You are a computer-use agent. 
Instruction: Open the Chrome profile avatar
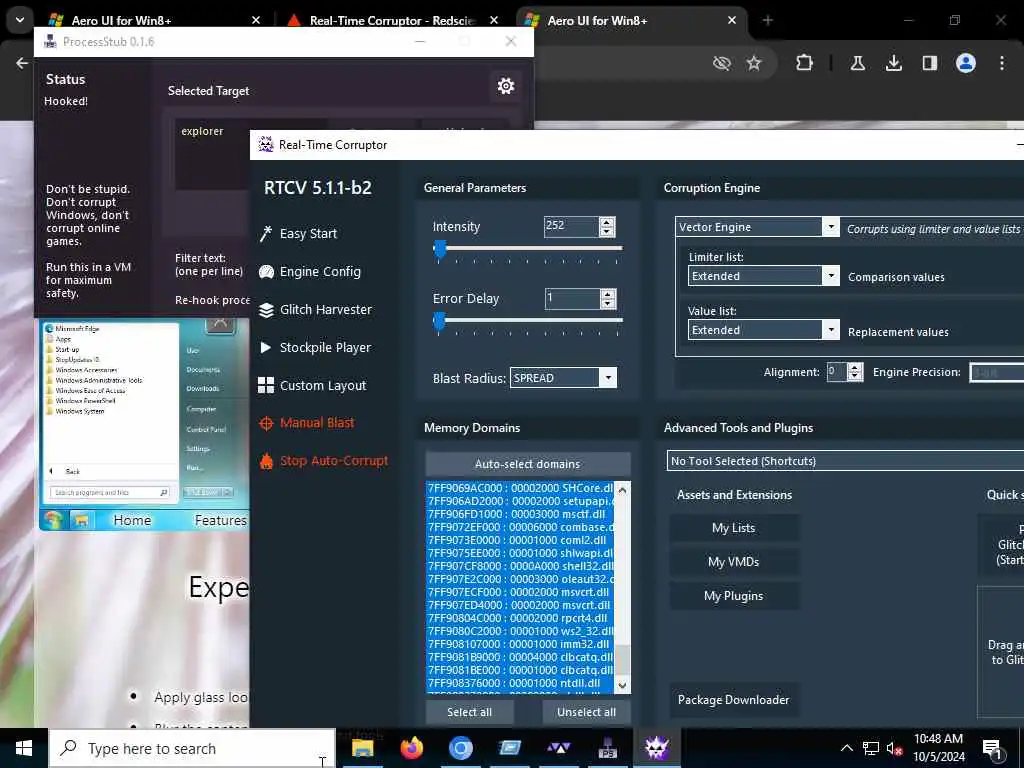click(966, 63)
